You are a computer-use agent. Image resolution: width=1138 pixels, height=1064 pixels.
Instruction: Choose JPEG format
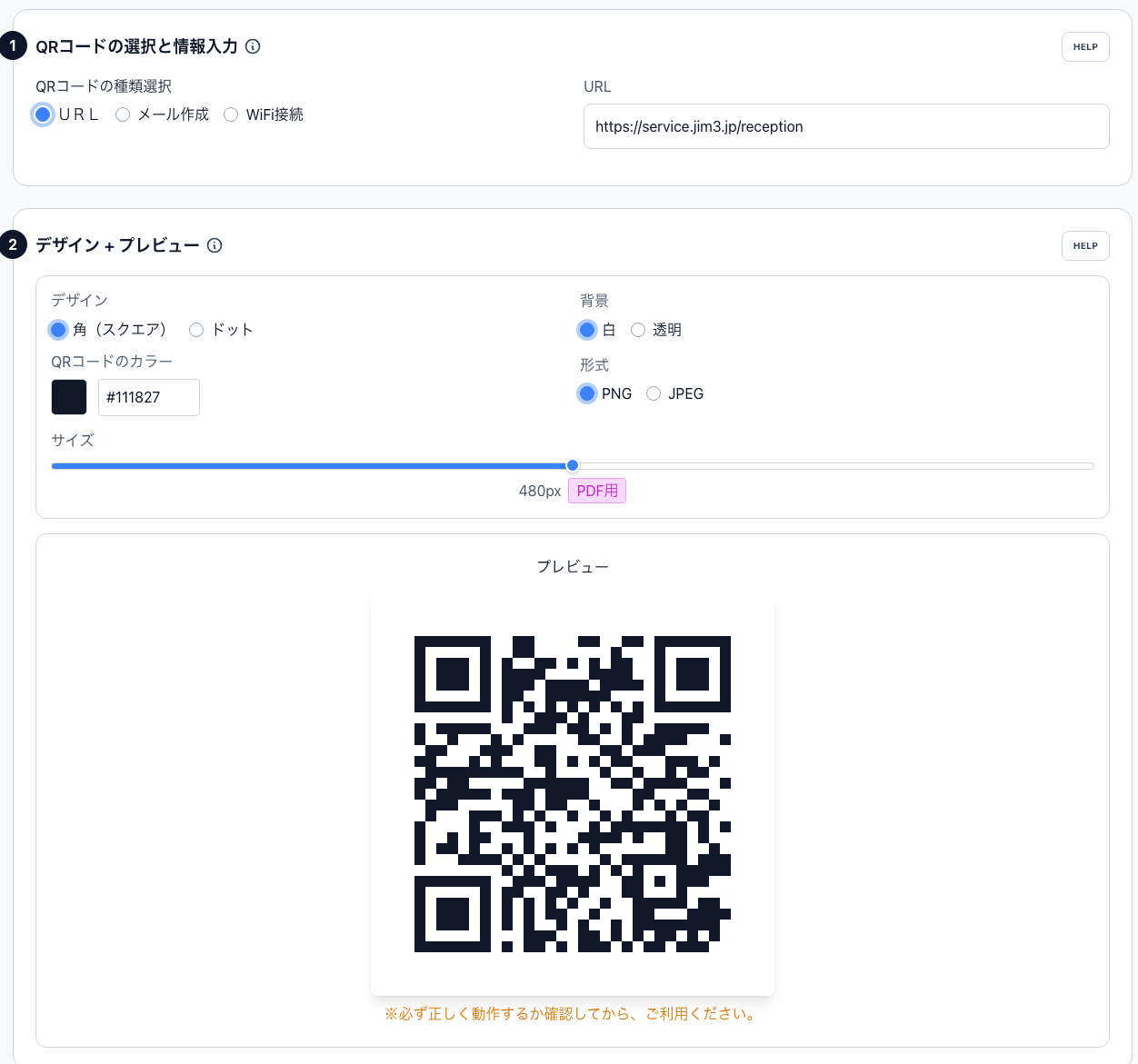click(x=654, y=393)
